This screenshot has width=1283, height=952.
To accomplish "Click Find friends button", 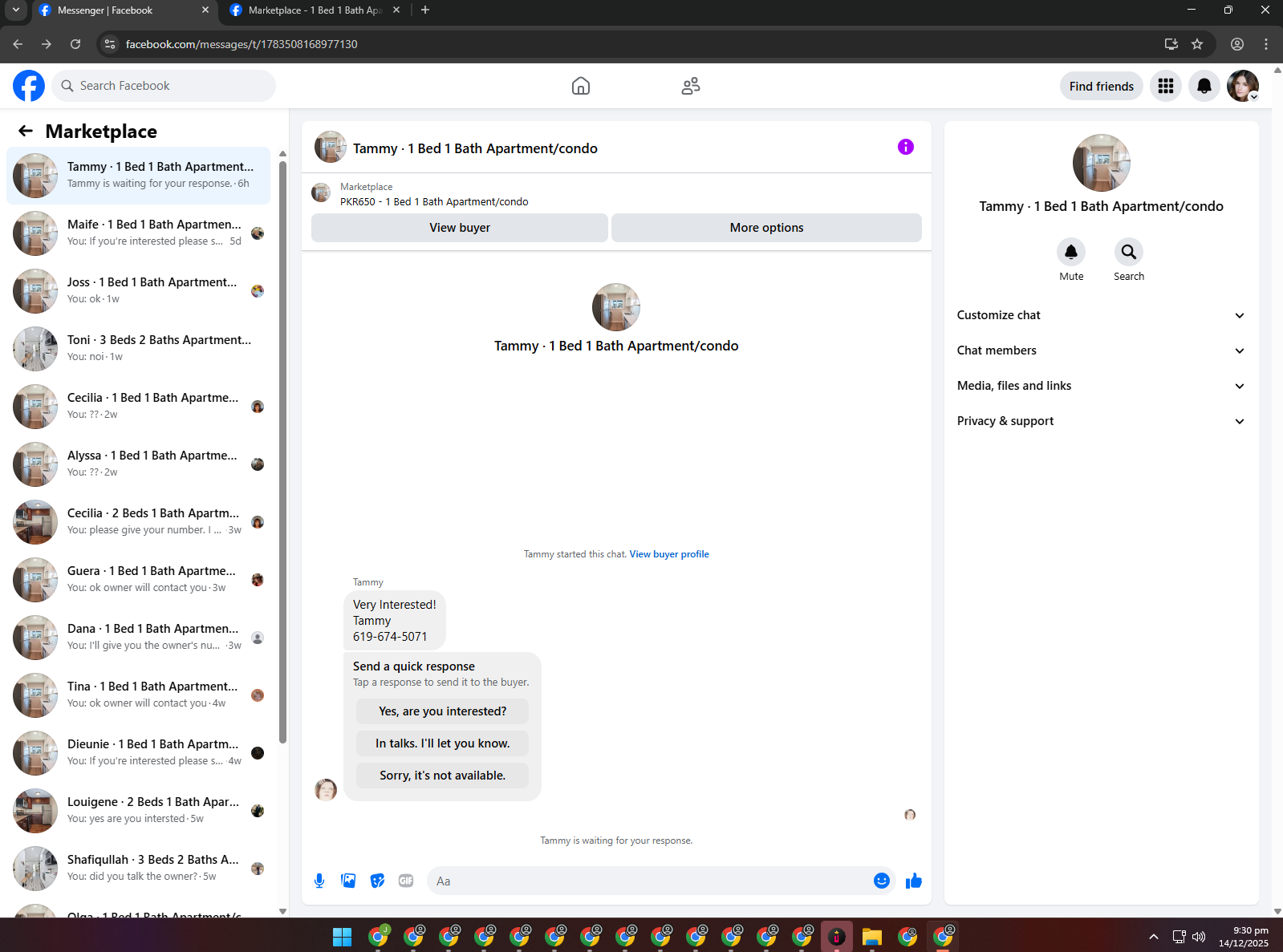I will point(1102,86).
